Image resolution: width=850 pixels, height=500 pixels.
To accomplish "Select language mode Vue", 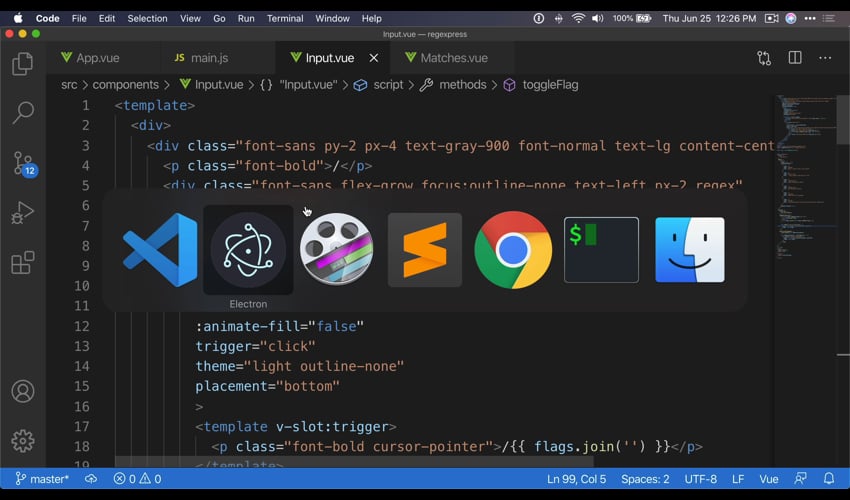I will point(769,479).
